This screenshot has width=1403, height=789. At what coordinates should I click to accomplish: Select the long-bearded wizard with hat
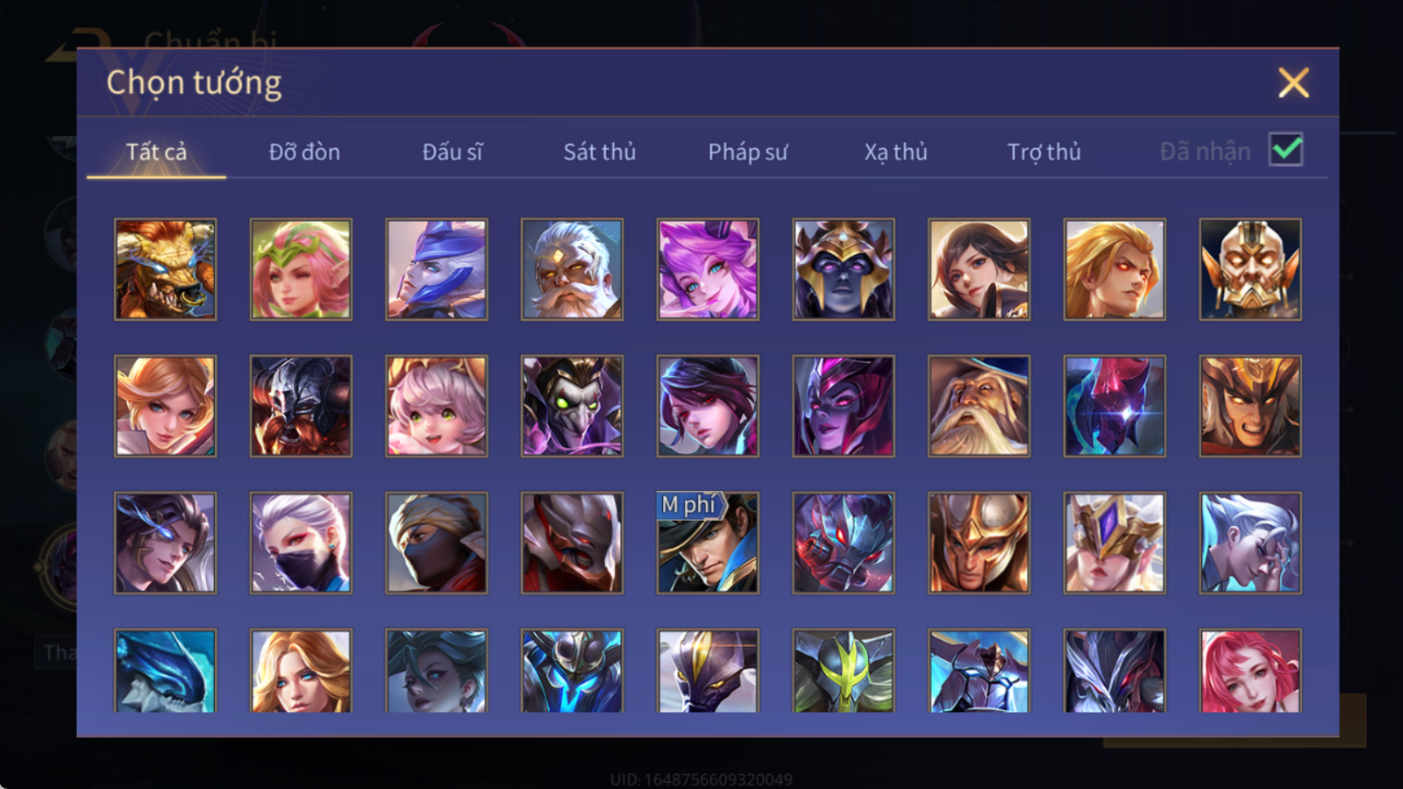pos(979,406)
